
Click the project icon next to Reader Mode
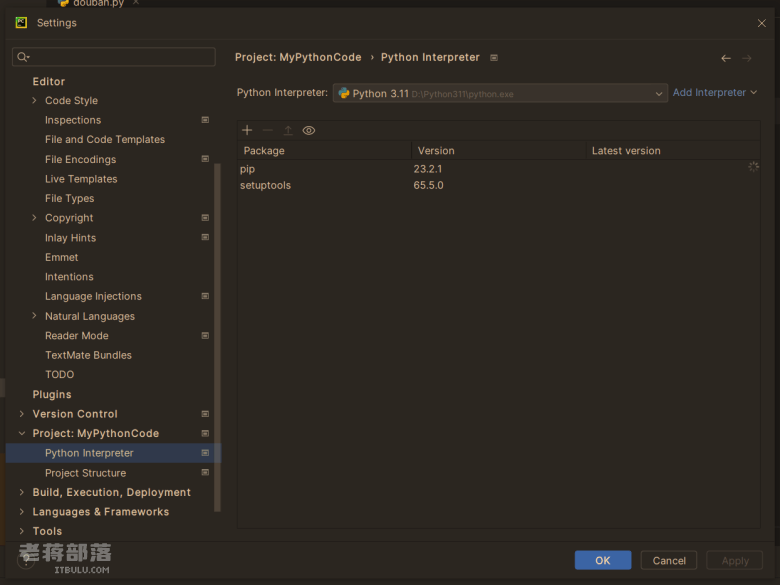click(x=205, y=336)
